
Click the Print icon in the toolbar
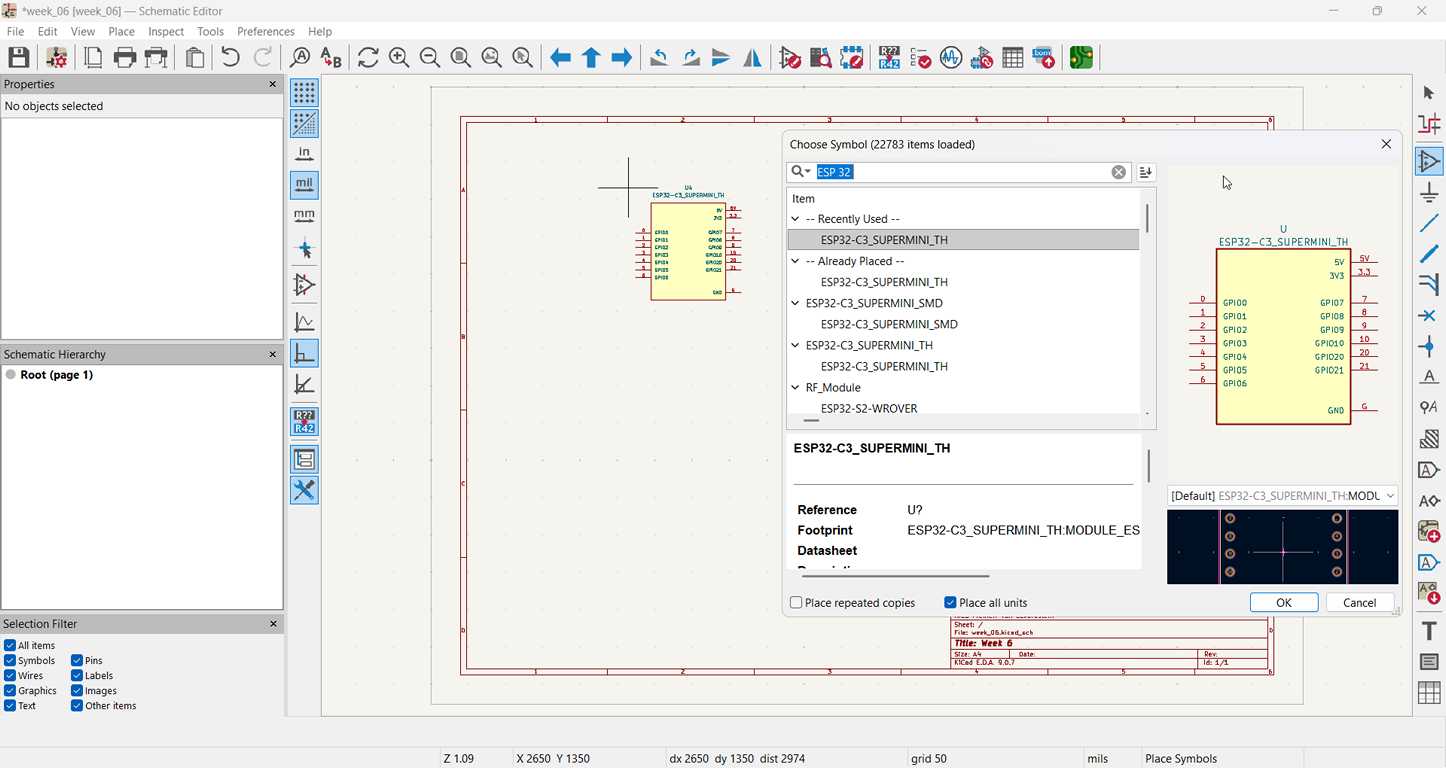pyautogui.click(x=125, y=58)
